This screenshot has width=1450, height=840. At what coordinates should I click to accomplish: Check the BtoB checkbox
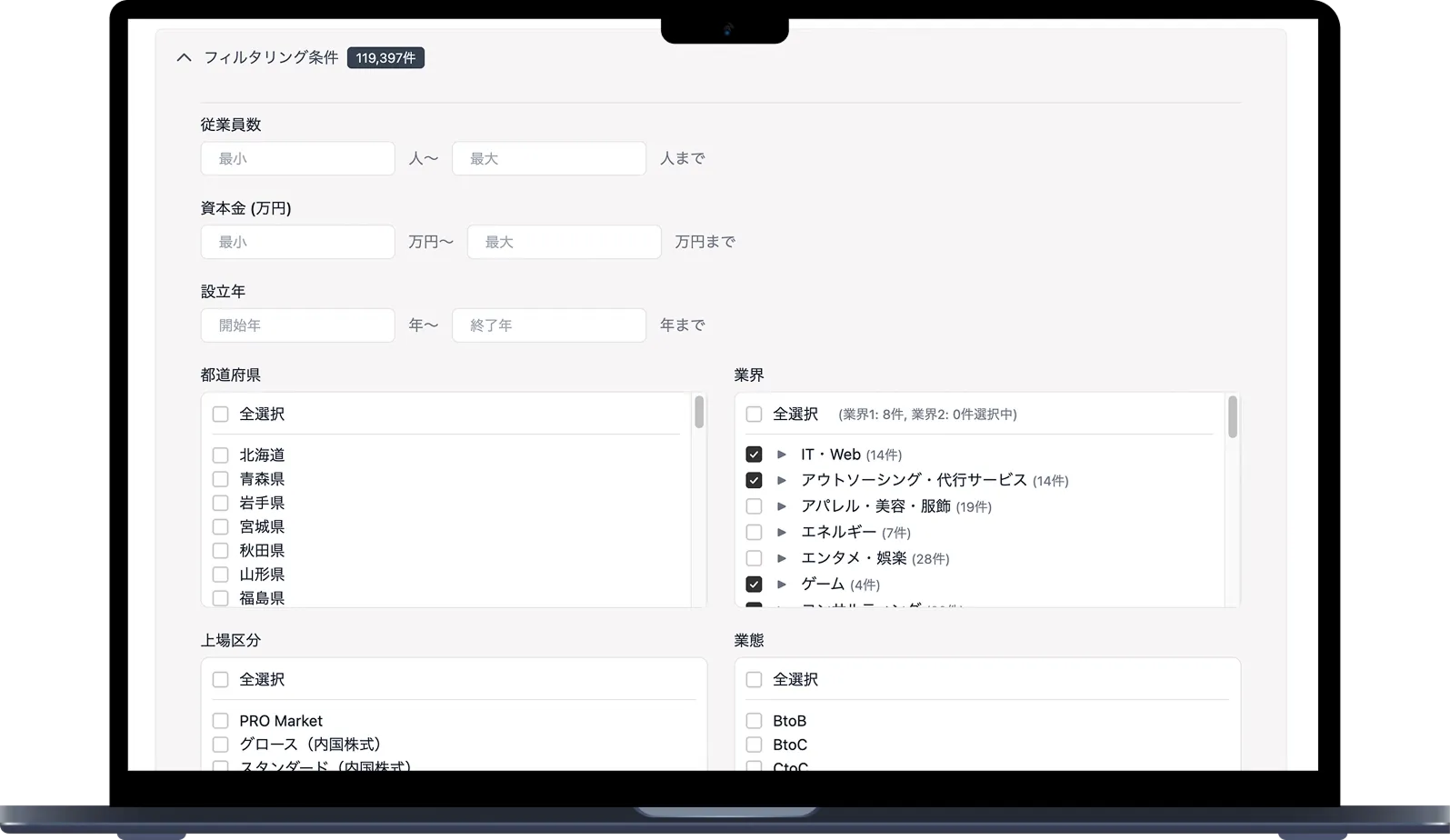point(754,721)
